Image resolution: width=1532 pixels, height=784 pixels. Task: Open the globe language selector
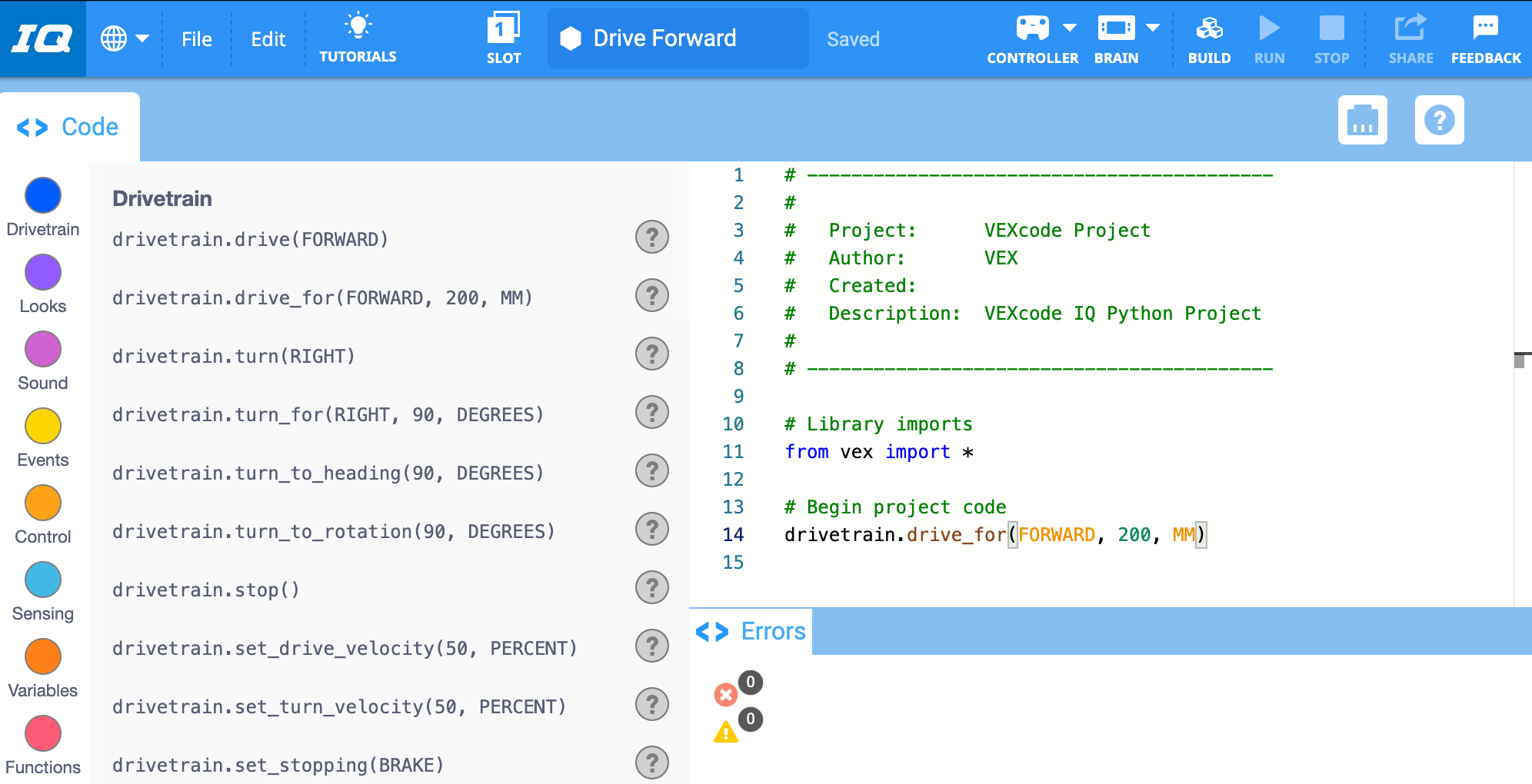pos(114,38)
